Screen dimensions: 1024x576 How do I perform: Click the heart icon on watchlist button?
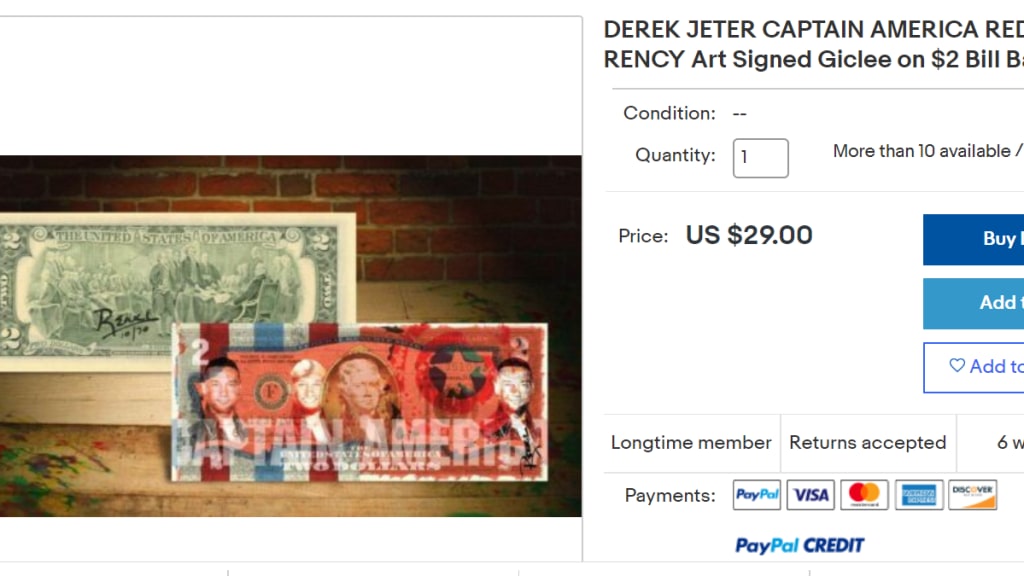click(x=957, y=366)
